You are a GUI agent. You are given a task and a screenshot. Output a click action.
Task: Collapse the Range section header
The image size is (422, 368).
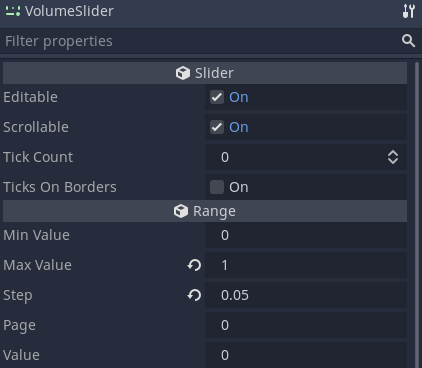pyautogui.click(x=205, y=211)
